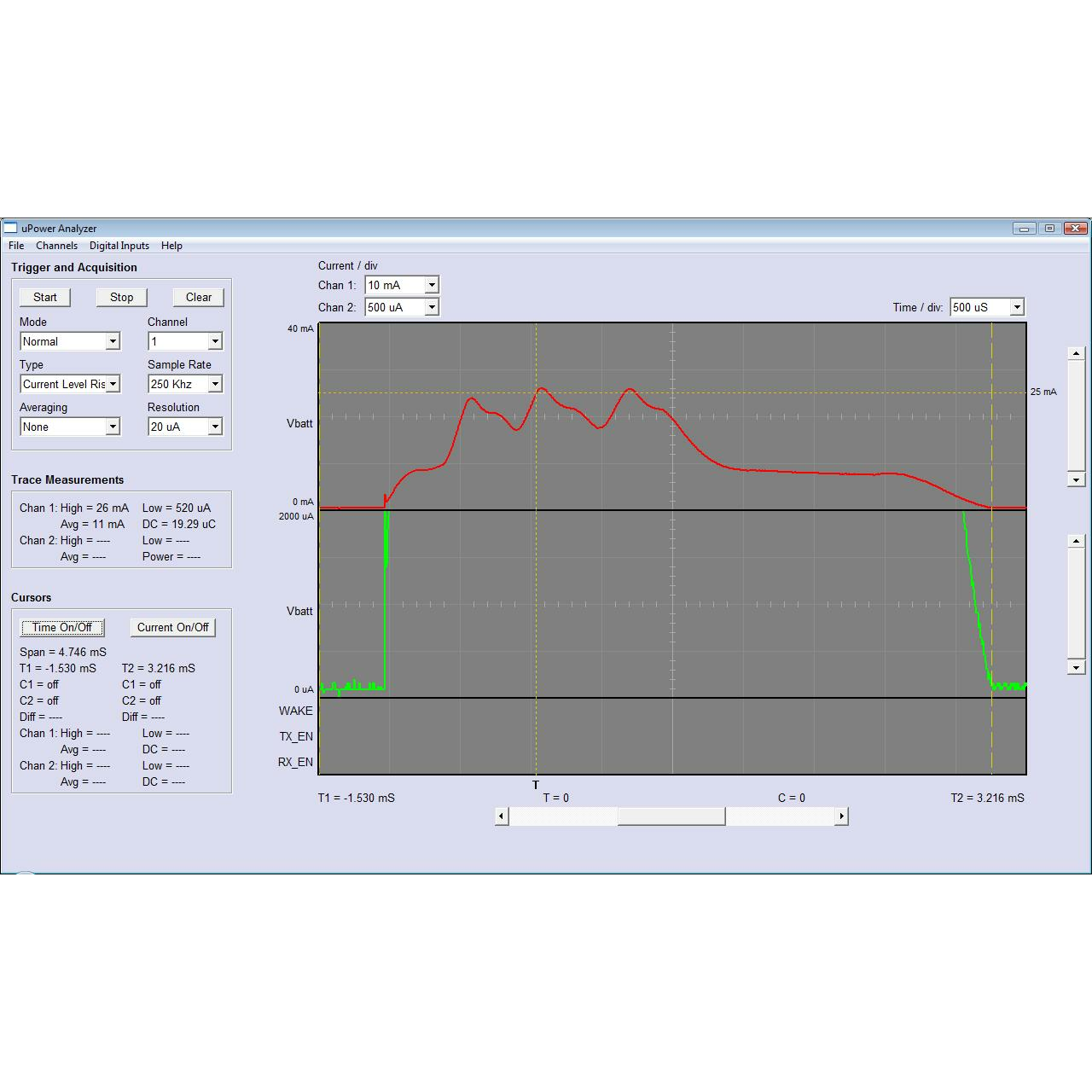Click the Start acquisition button
The height and width of the screenshot is (1092, 1092).
click(45, 297)
